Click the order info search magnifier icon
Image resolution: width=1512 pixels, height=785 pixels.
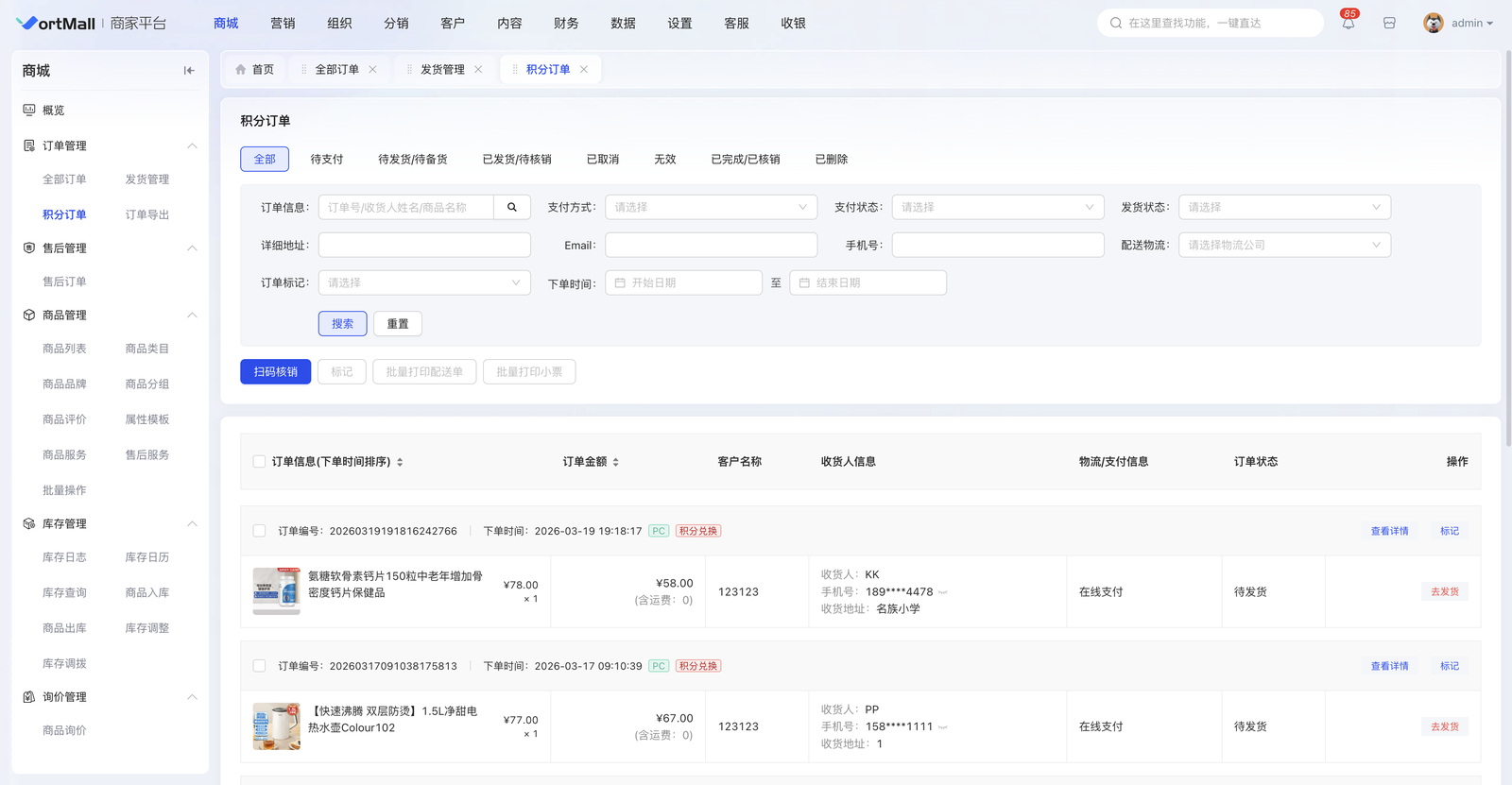(512, 207)
